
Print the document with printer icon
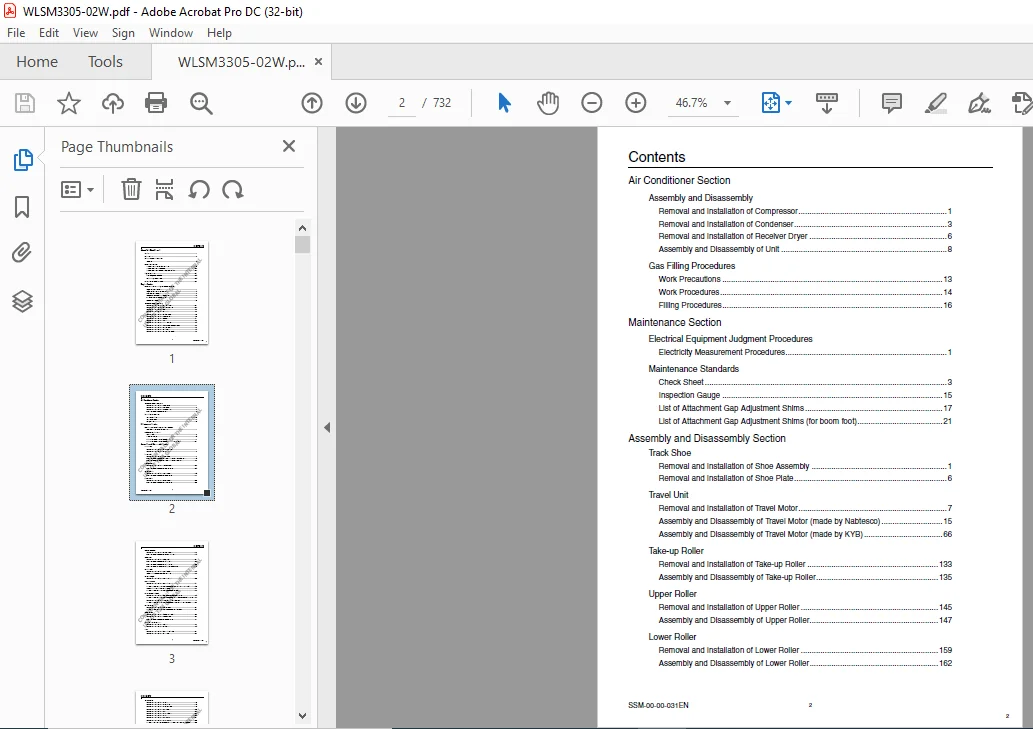(x=156, y=103)
